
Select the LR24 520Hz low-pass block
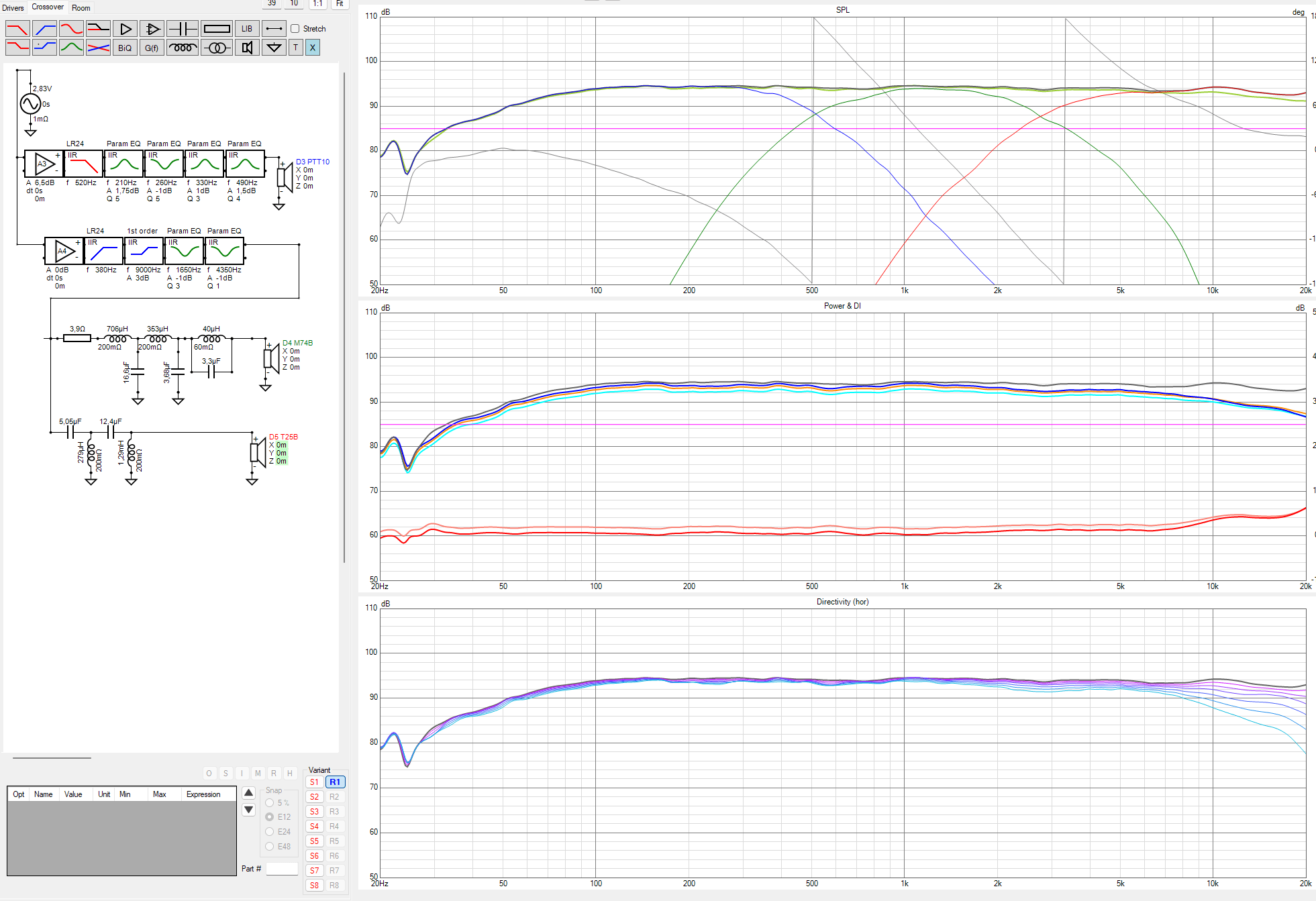[x=84, y=164]
